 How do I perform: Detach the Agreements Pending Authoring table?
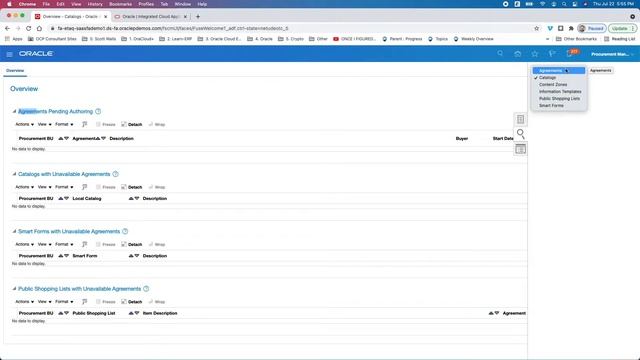coord(132,124)
